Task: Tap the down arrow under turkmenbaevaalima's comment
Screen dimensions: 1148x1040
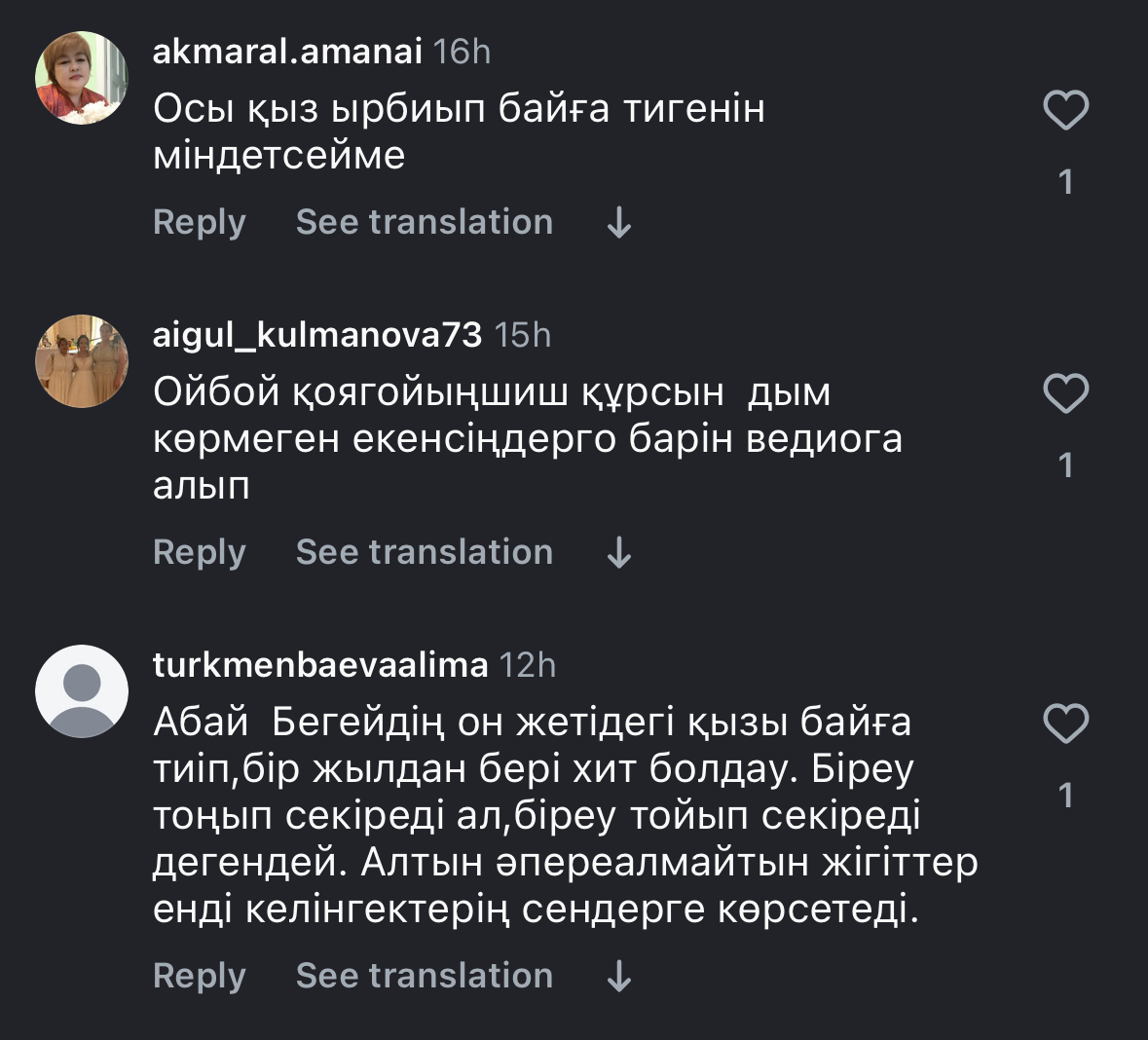Action: coord(619,977)
